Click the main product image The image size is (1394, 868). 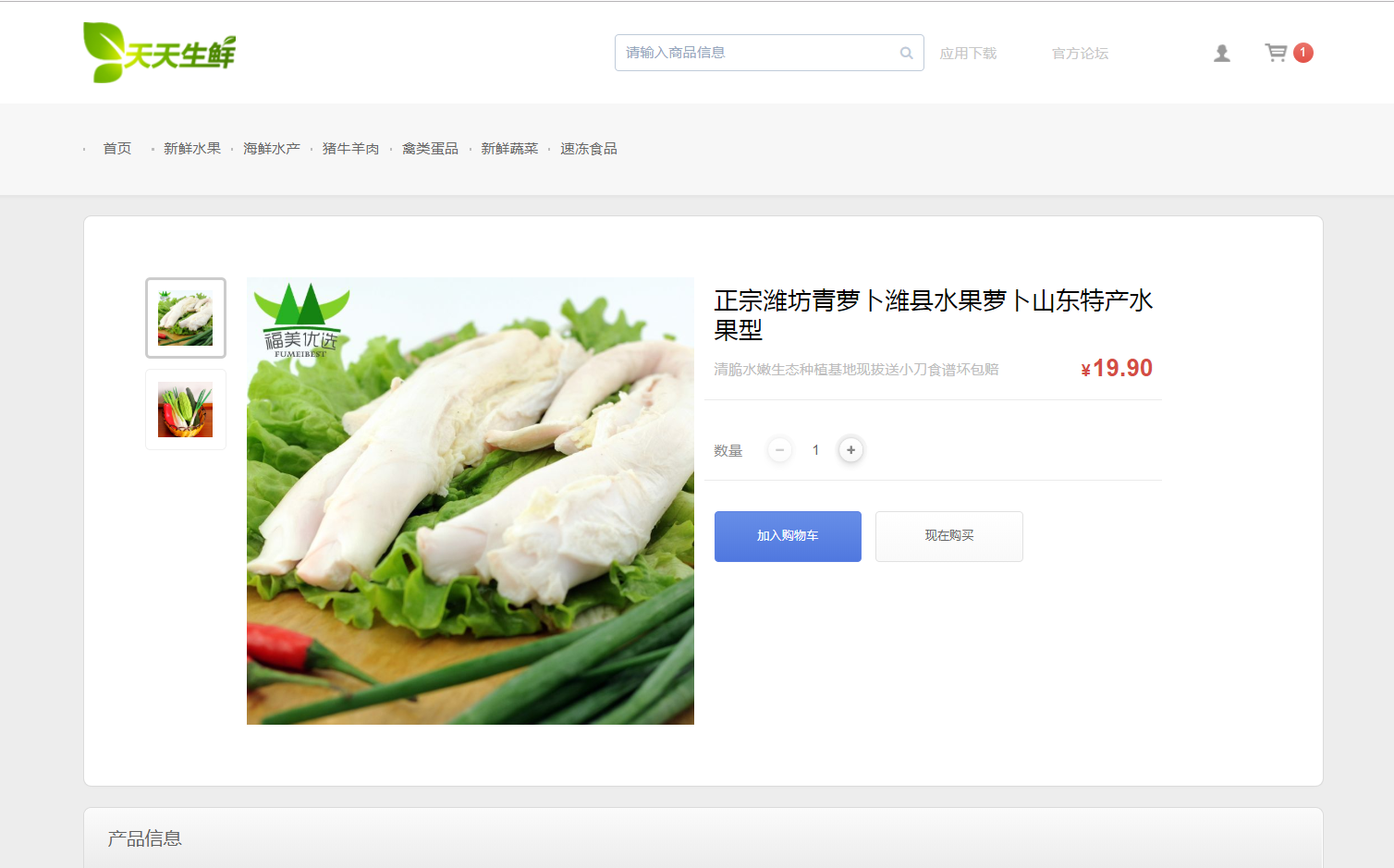point(471,501)
